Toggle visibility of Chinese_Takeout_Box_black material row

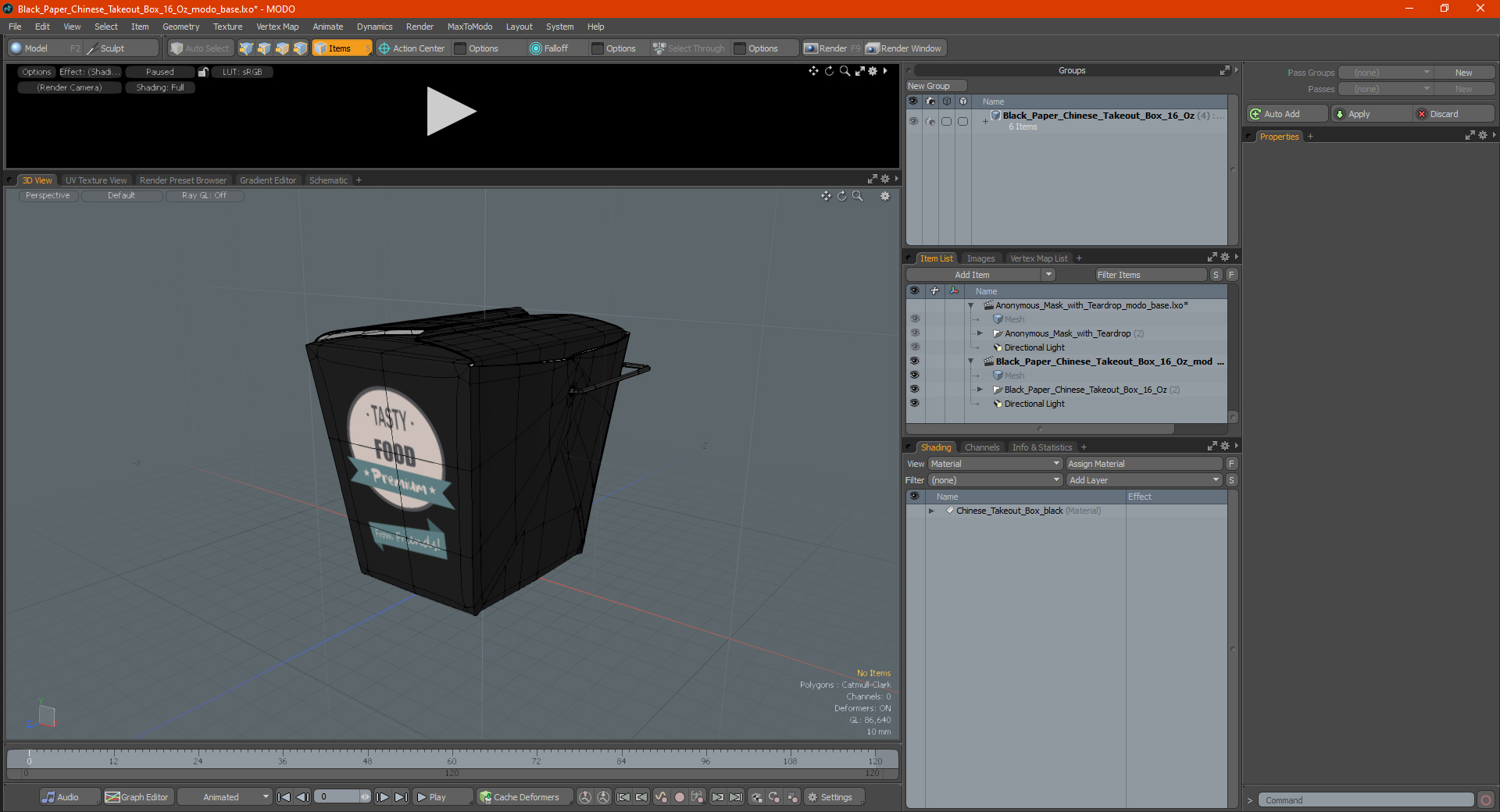[x=914, y=511]
